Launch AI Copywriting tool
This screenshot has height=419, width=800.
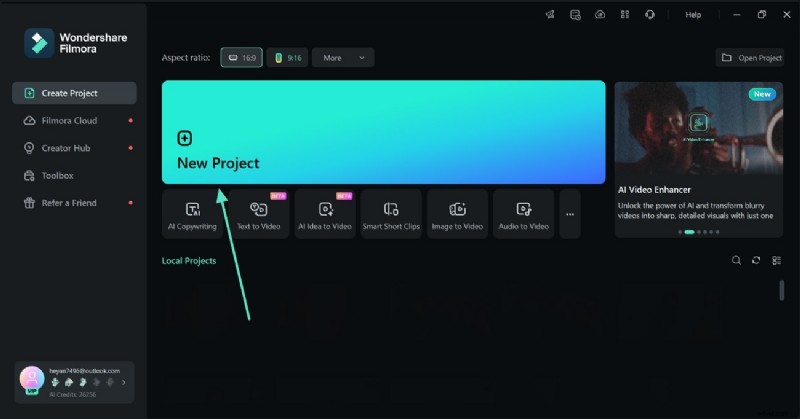pos(192,214)
